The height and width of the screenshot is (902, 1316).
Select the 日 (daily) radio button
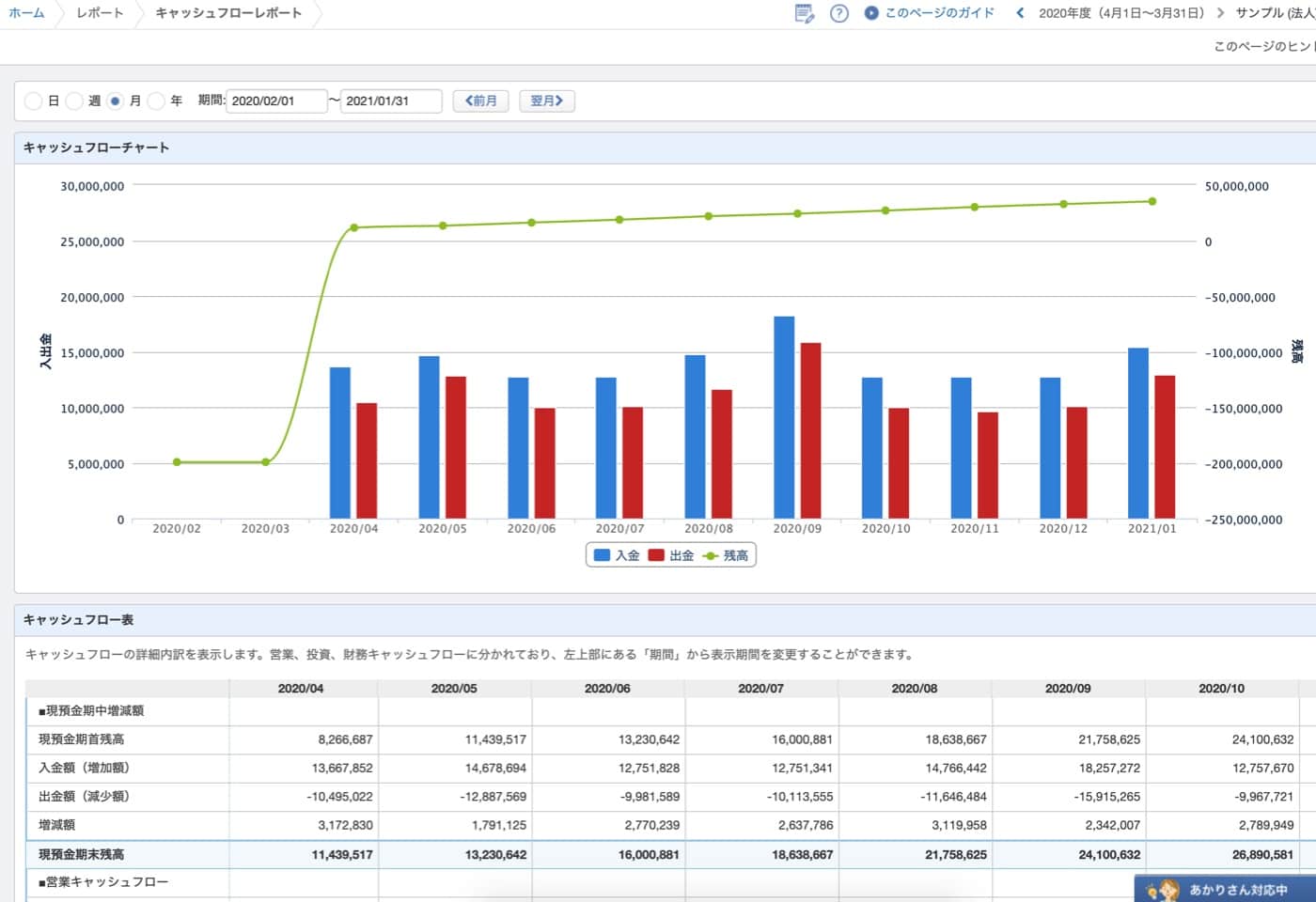(x=34, y=101)
